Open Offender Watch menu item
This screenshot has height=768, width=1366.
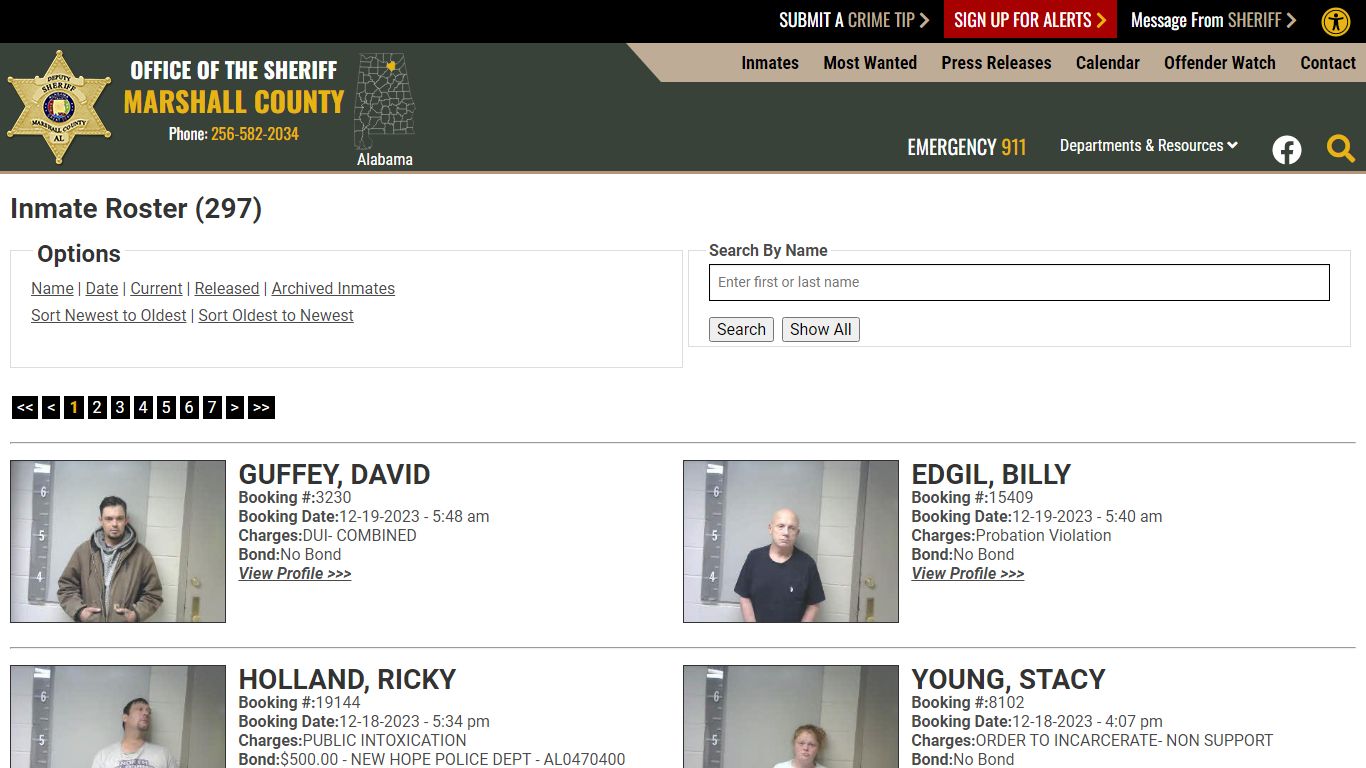coord(1220,62)
